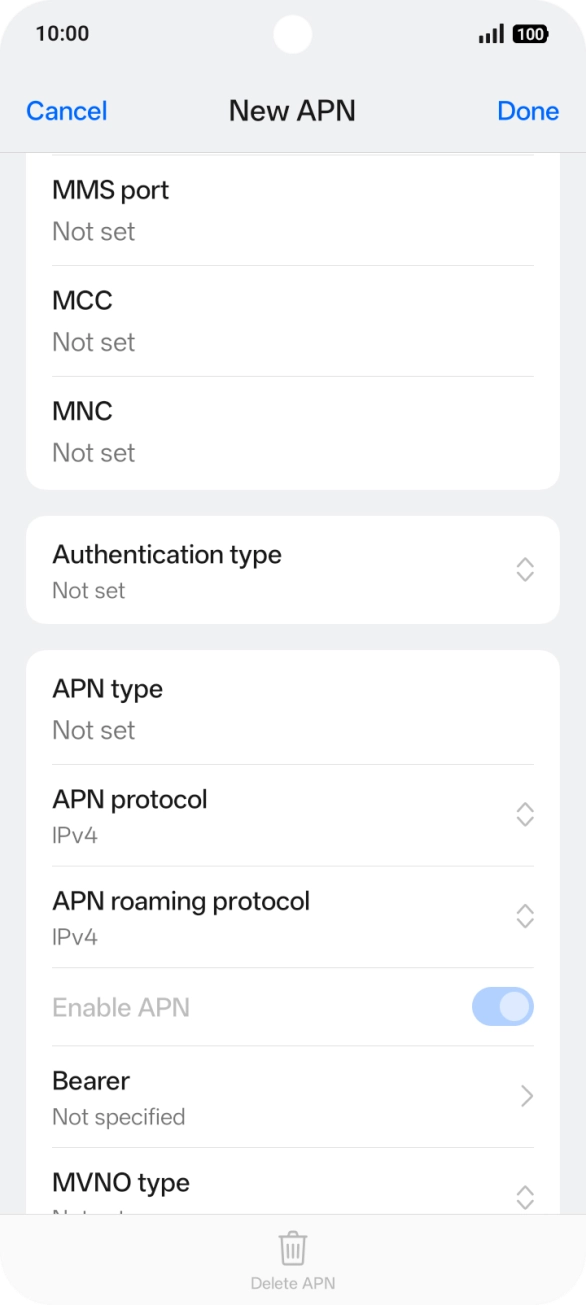
Task: Open Authentication type dropdown
Action: point(293,570)
